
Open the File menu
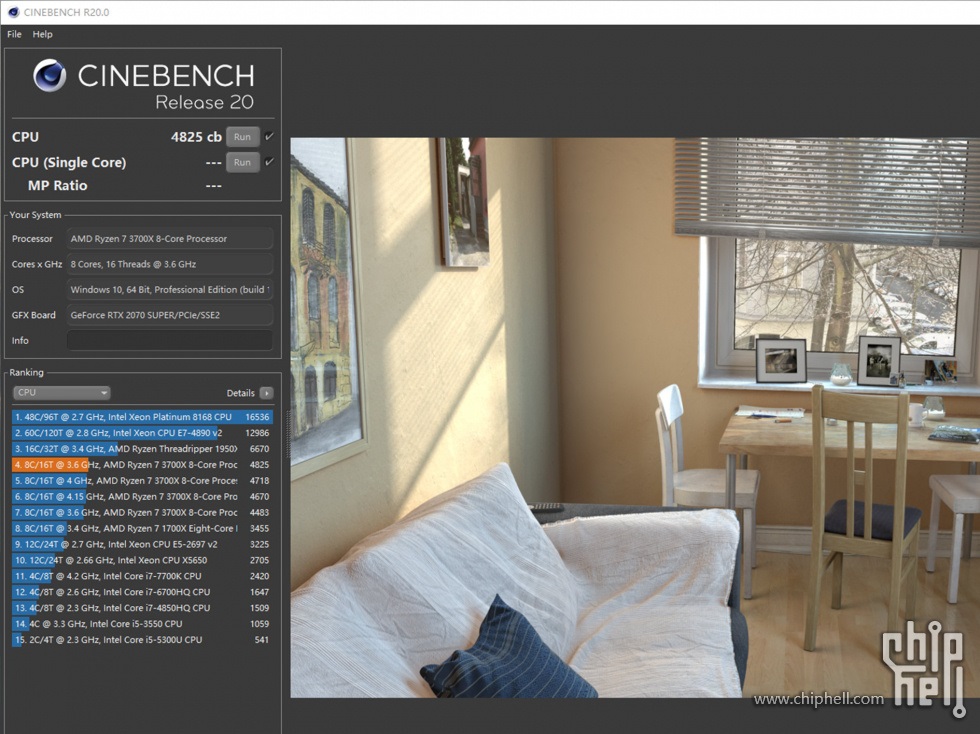[x=14, y=34]
